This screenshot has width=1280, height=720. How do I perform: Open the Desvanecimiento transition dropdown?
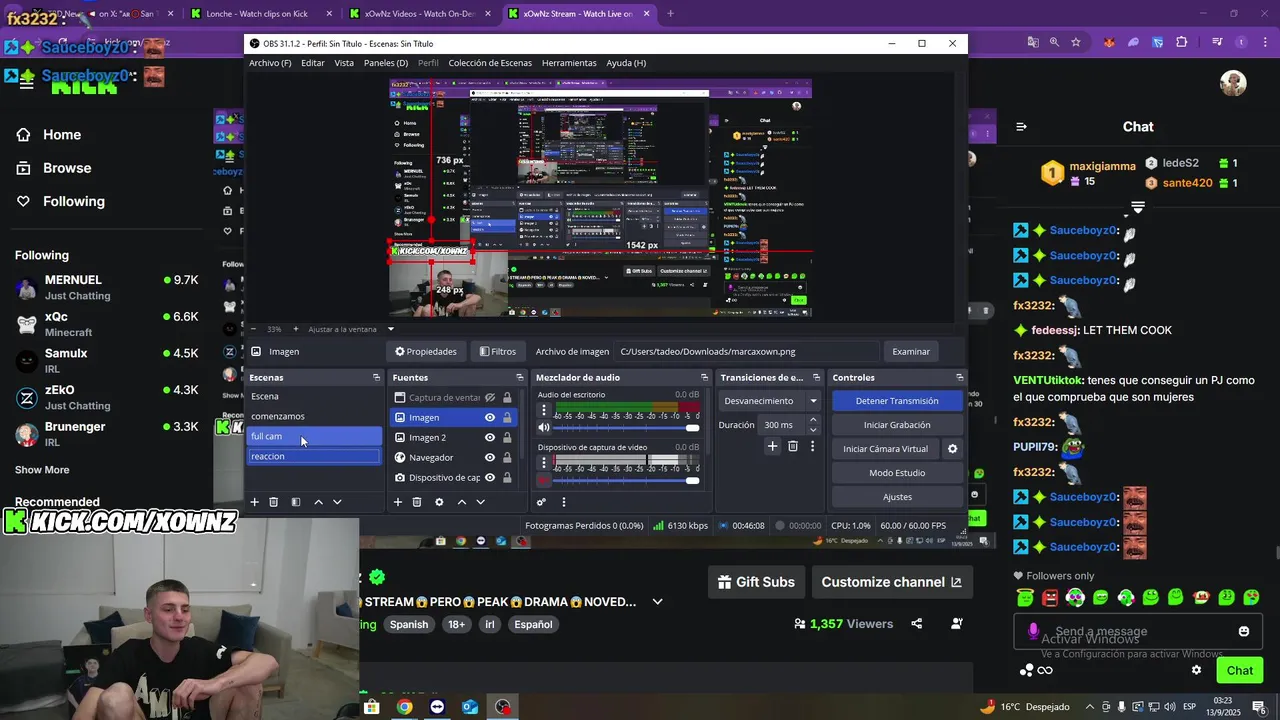(769, 401)
